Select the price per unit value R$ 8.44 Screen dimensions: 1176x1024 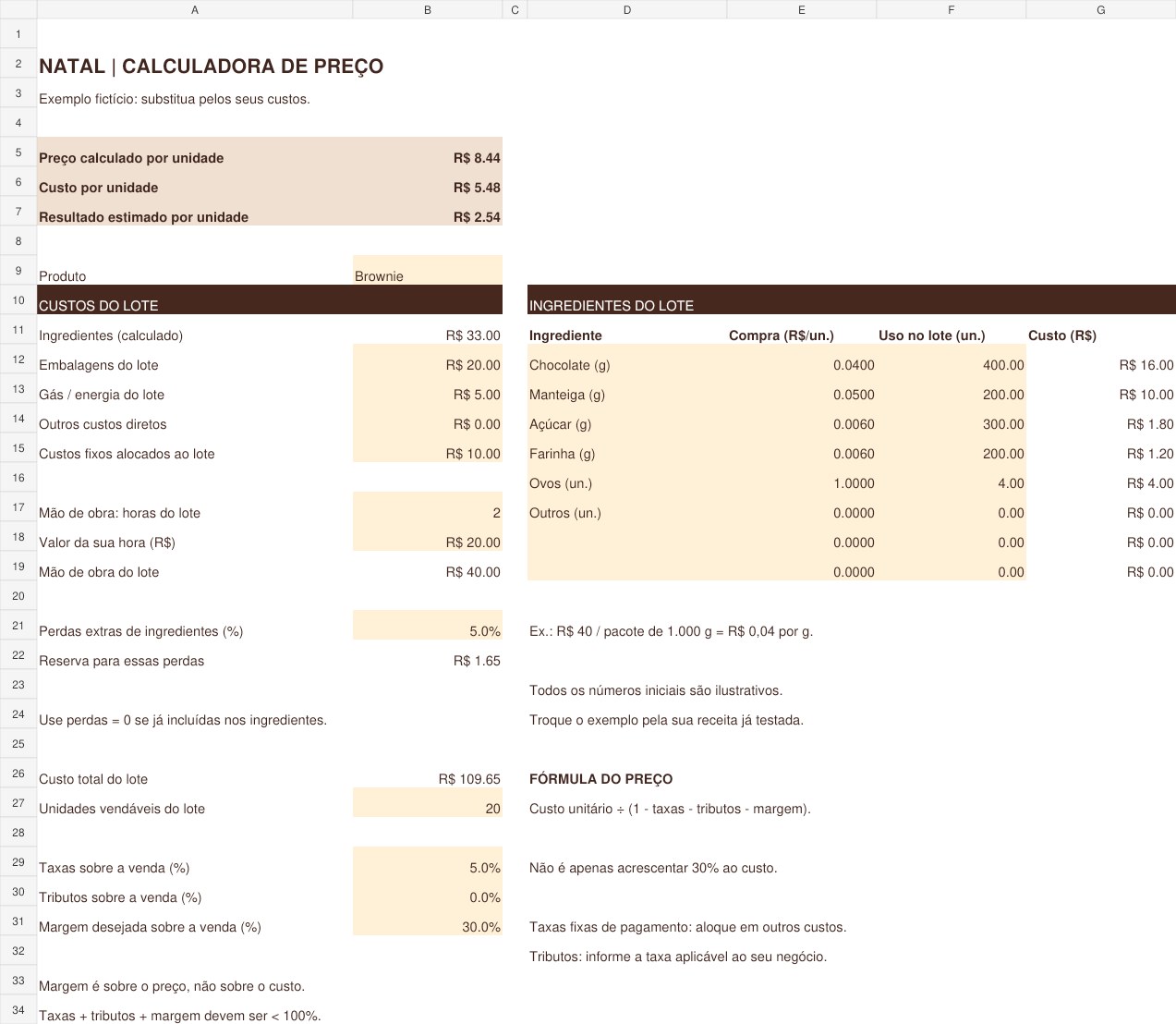(428, 152)
